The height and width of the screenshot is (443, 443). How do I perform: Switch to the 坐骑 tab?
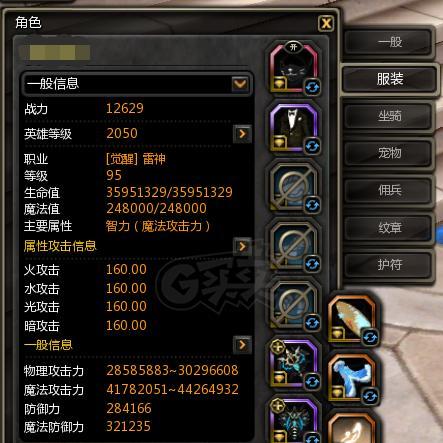389,116
